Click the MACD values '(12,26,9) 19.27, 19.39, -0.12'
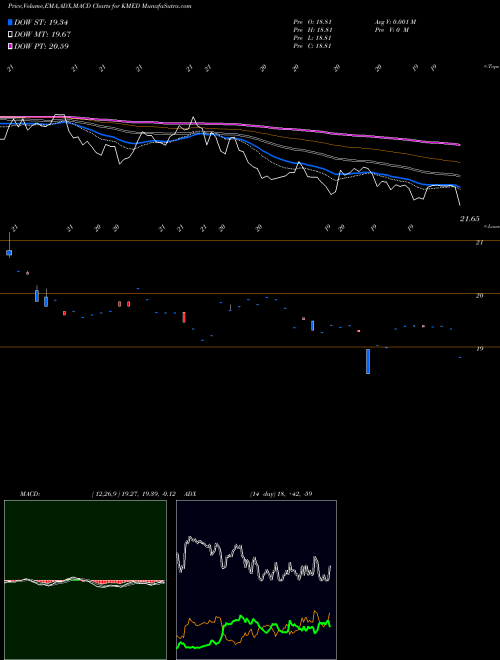Screen dimensions: 500x660 (x=133, y=494)
